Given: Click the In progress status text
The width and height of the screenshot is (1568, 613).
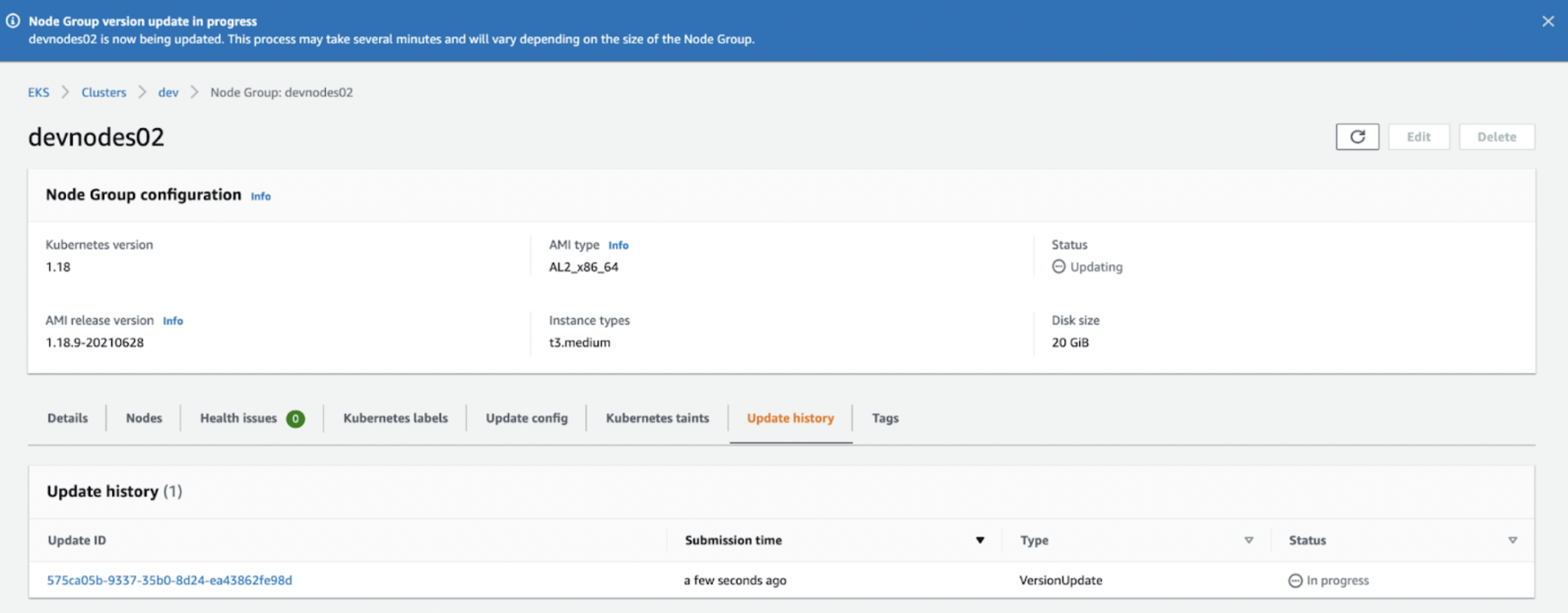Looking at the screenshot, I should click(1337, 580).
